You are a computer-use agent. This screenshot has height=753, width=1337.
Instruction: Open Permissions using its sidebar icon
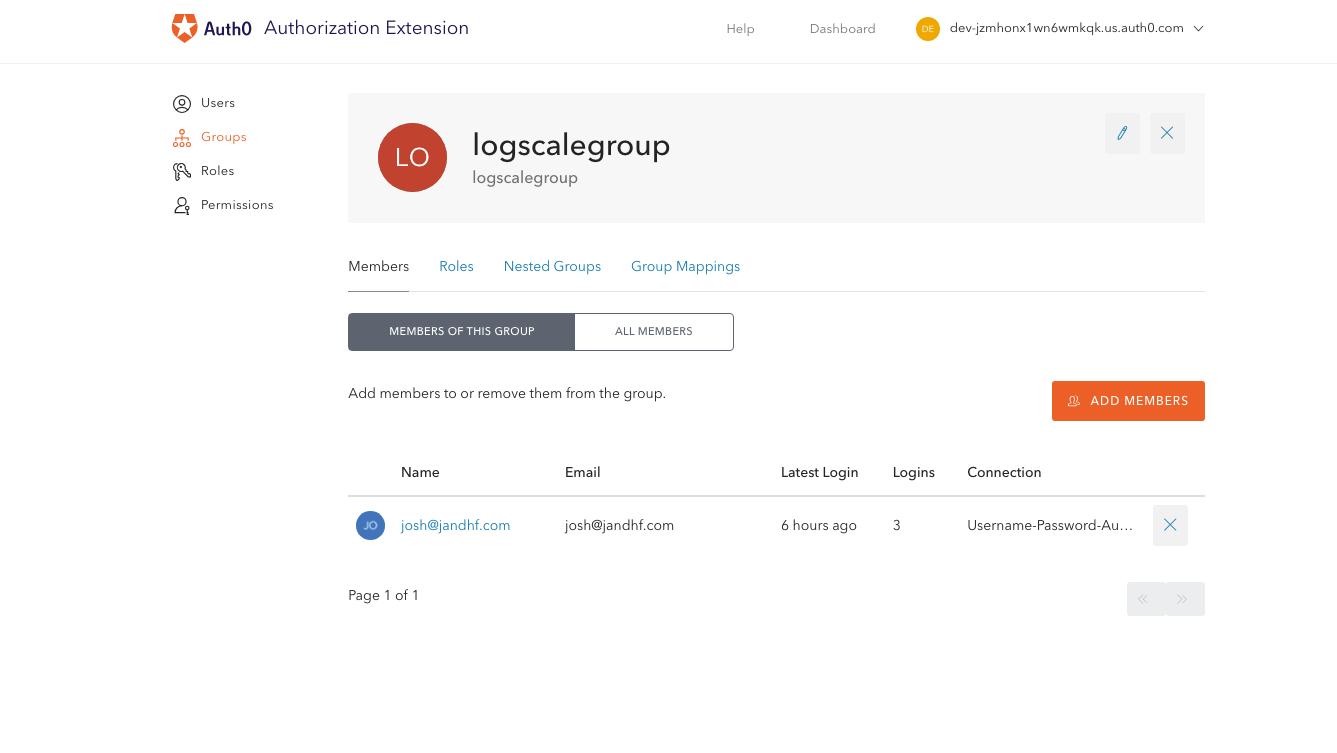pos(181,205)
